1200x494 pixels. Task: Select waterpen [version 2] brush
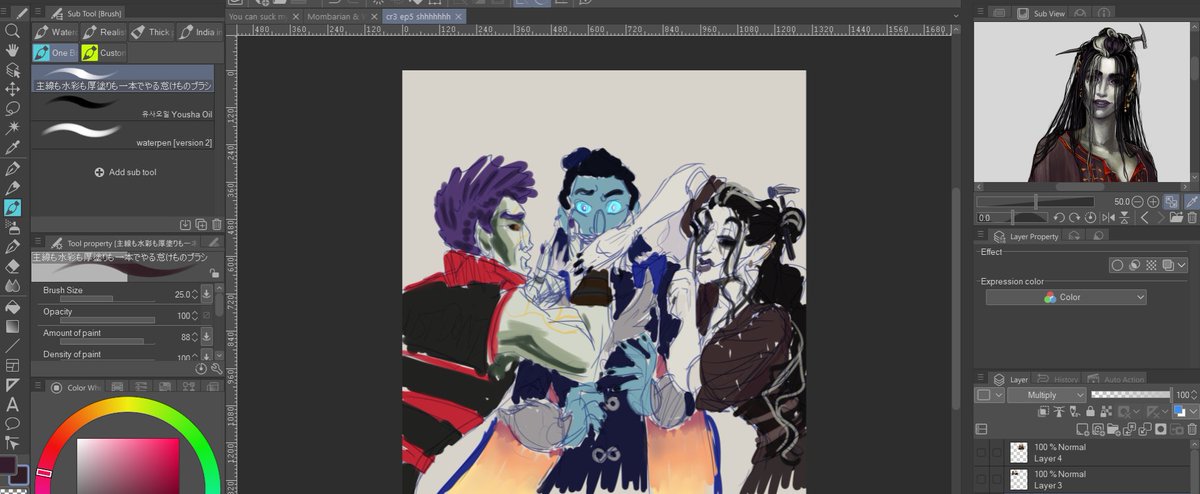tap(123, 135)
